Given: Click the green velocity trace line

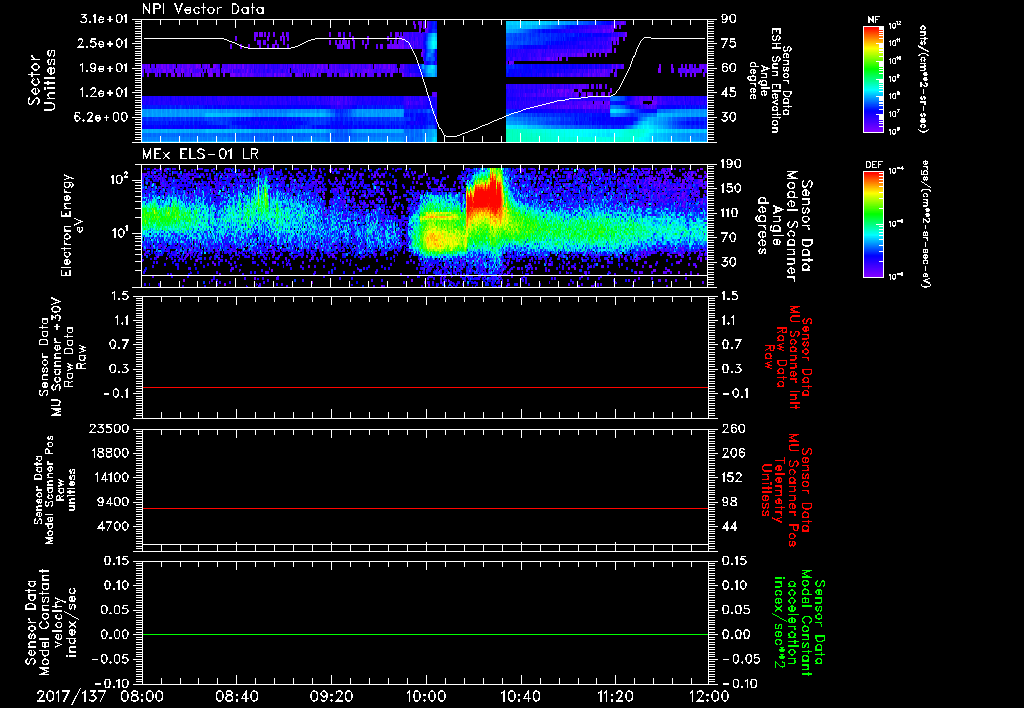Looking at the screenshot, I should point(425,634).
